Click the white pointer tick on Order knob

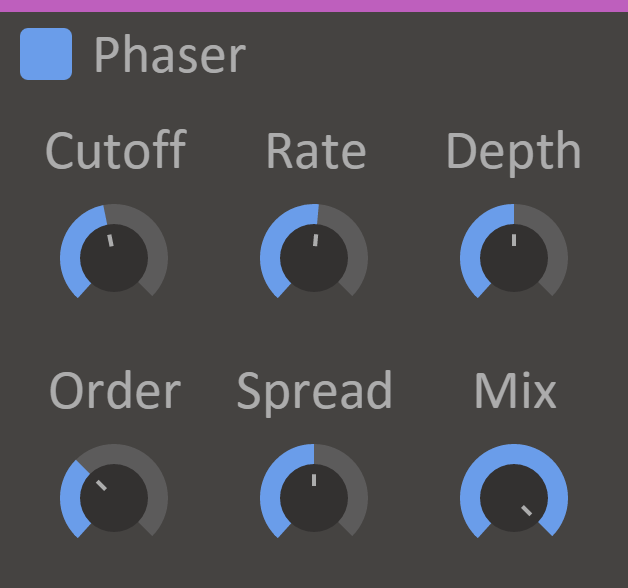point(100,484)
